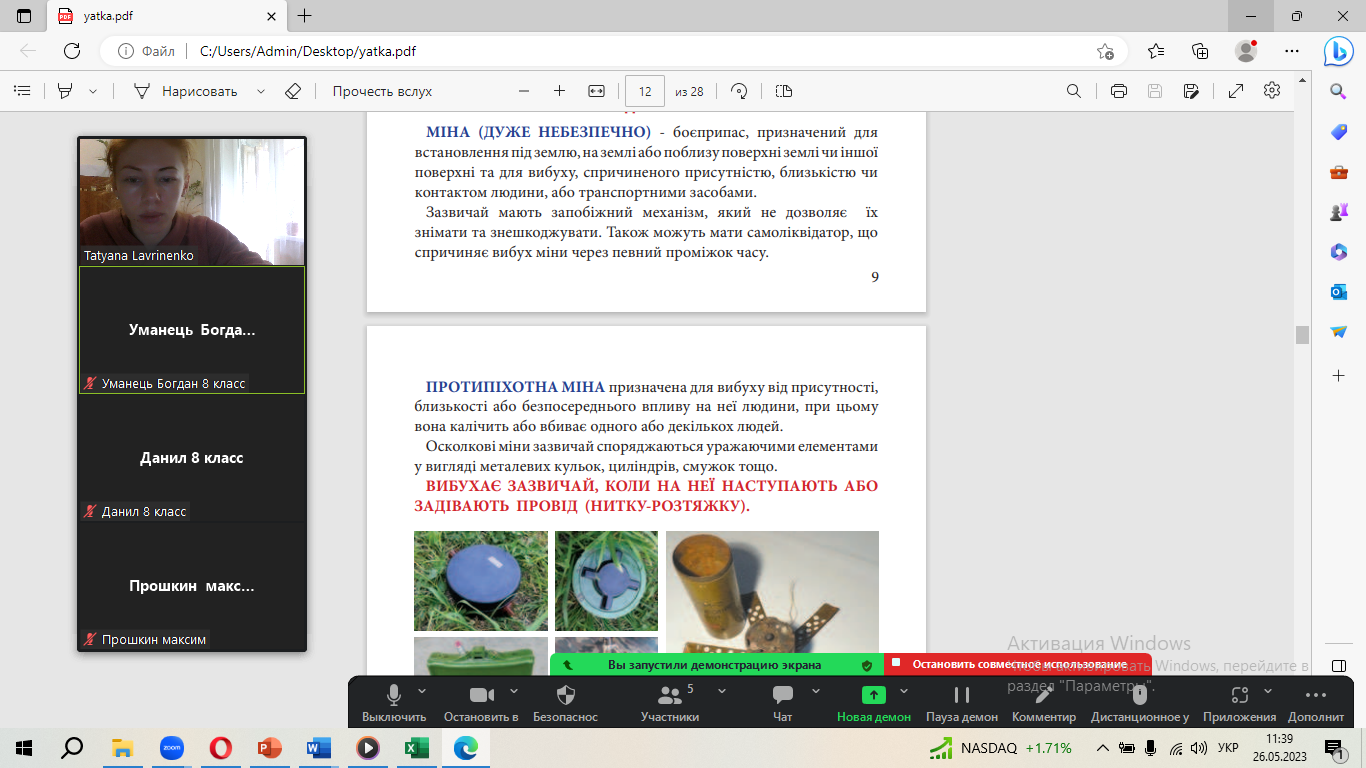This screenshot has width=1366, height=768.
Task: Expand the Новая демон share options arrow
Action: (904, 691)
